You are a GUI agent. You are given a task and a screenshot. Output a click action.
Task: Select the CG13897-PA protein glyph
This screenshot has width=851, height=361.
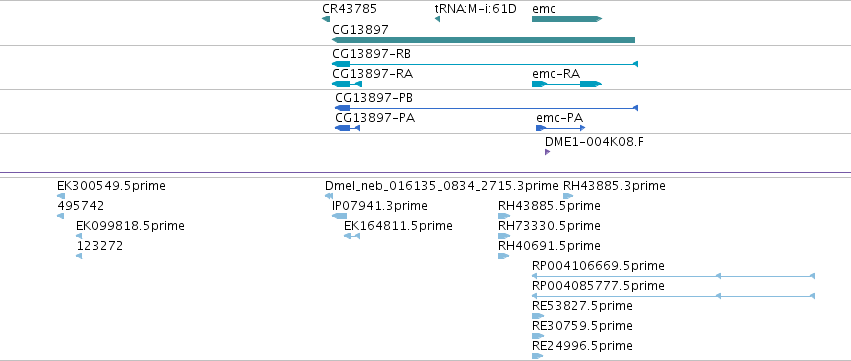347,128
